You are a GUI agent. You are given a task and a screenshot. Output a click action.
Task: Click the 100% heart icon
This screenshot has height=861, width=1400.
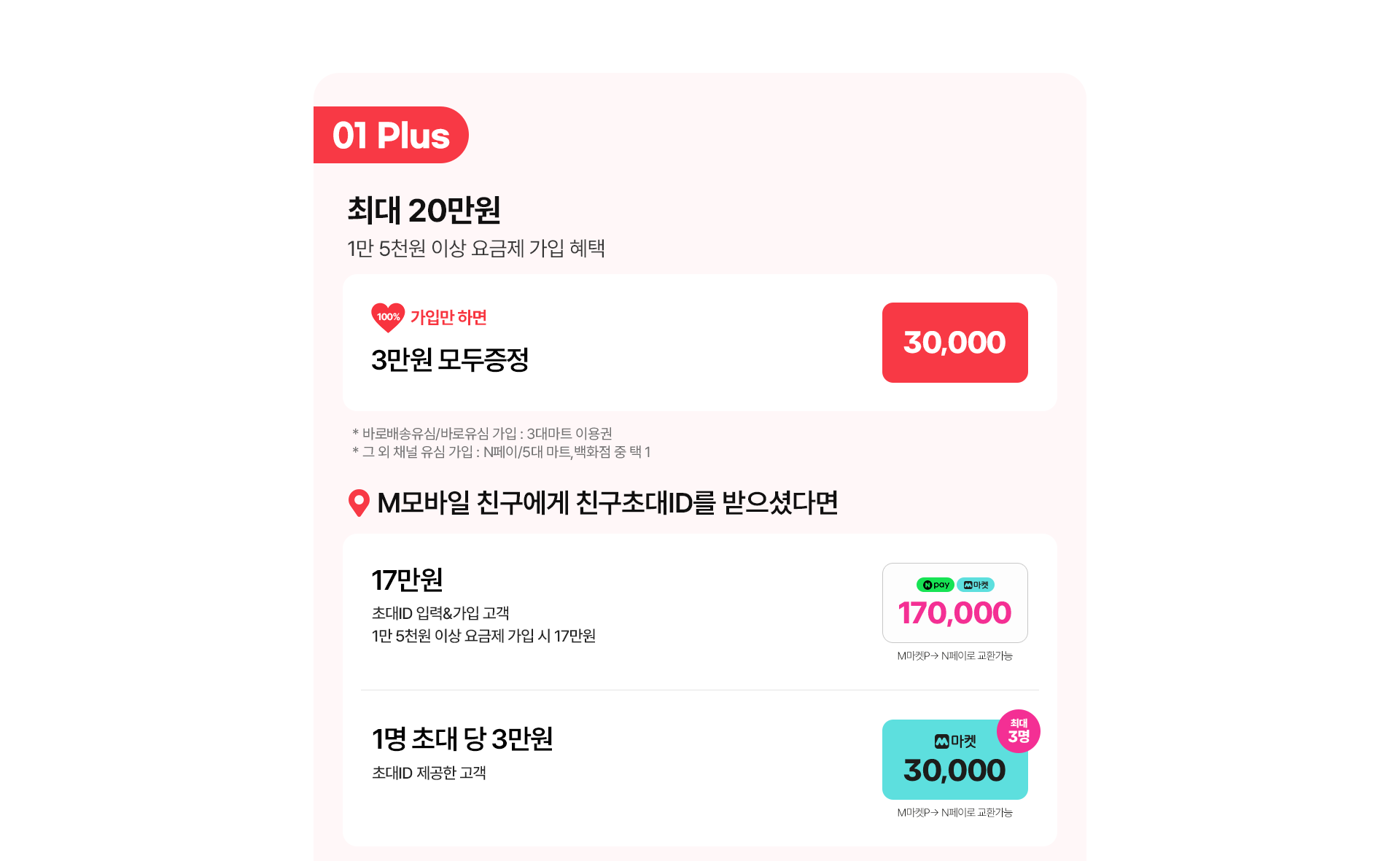coord(388,318)
